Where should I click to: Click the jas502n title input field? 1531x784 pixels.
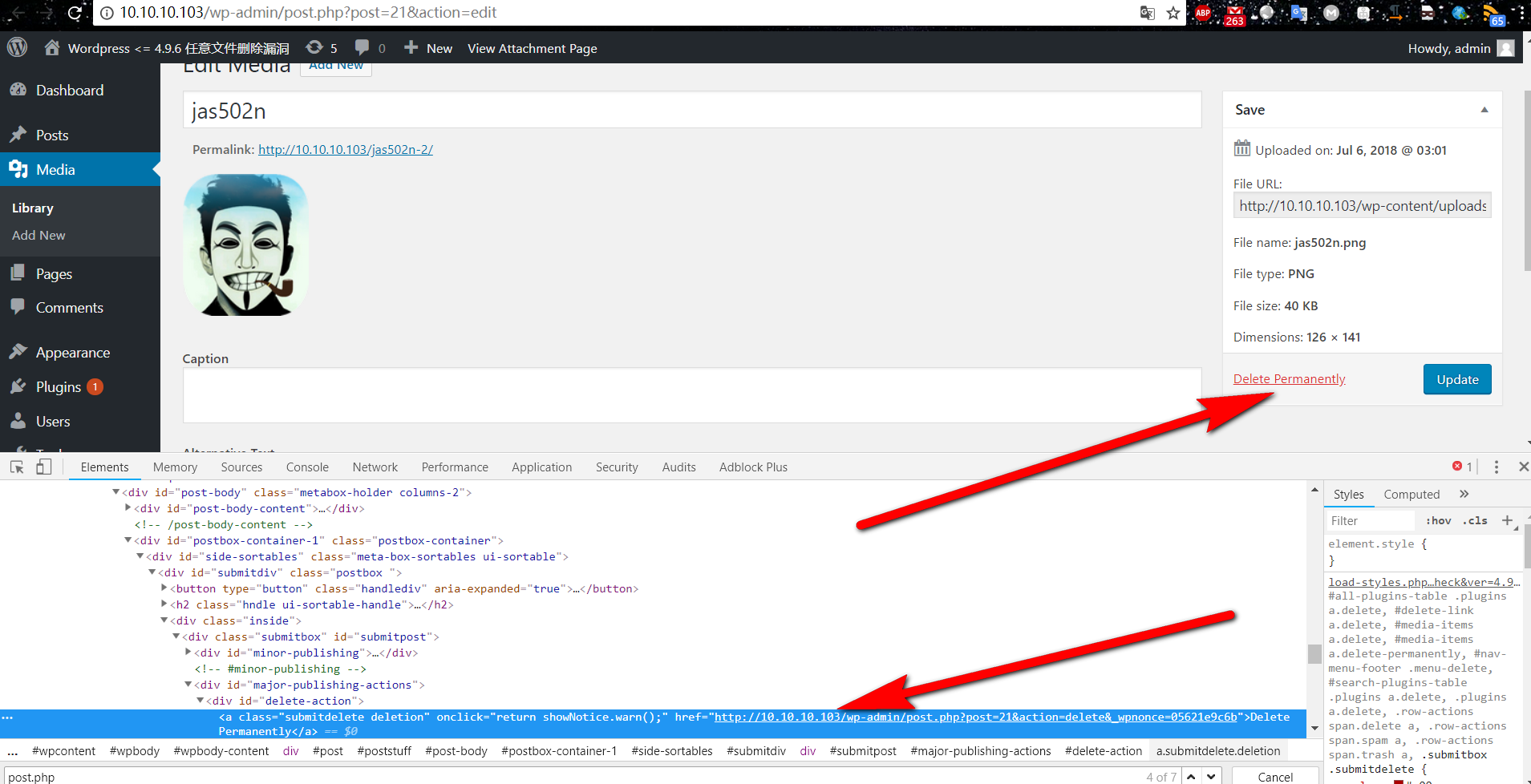691,111
